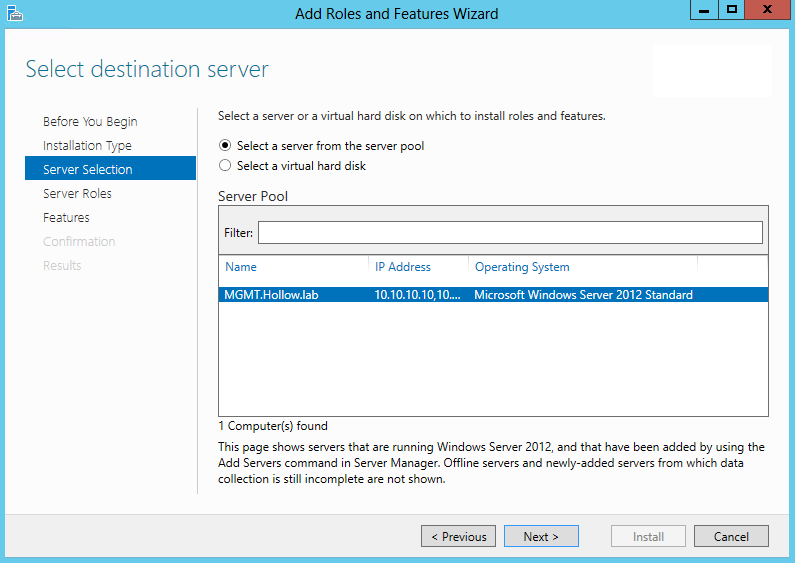Select Server Selection in the sidebar
Screen dimensions: 795x563
[x=88, y=170]
